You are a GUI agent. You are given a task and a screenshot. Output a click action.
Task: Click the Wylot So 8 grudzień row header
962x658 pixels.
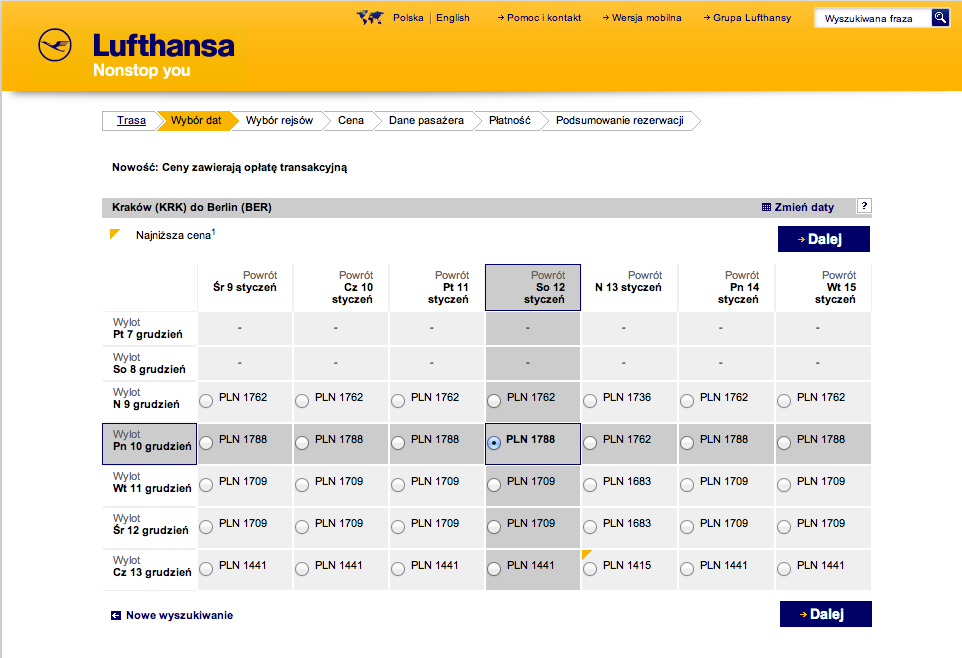[150, 363]
